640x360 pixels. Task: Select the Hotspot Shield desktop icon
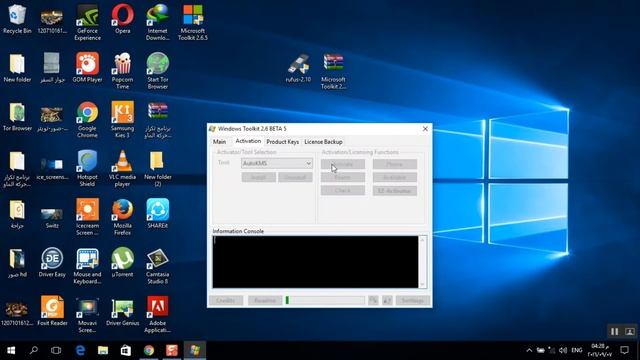coord(87,168)
